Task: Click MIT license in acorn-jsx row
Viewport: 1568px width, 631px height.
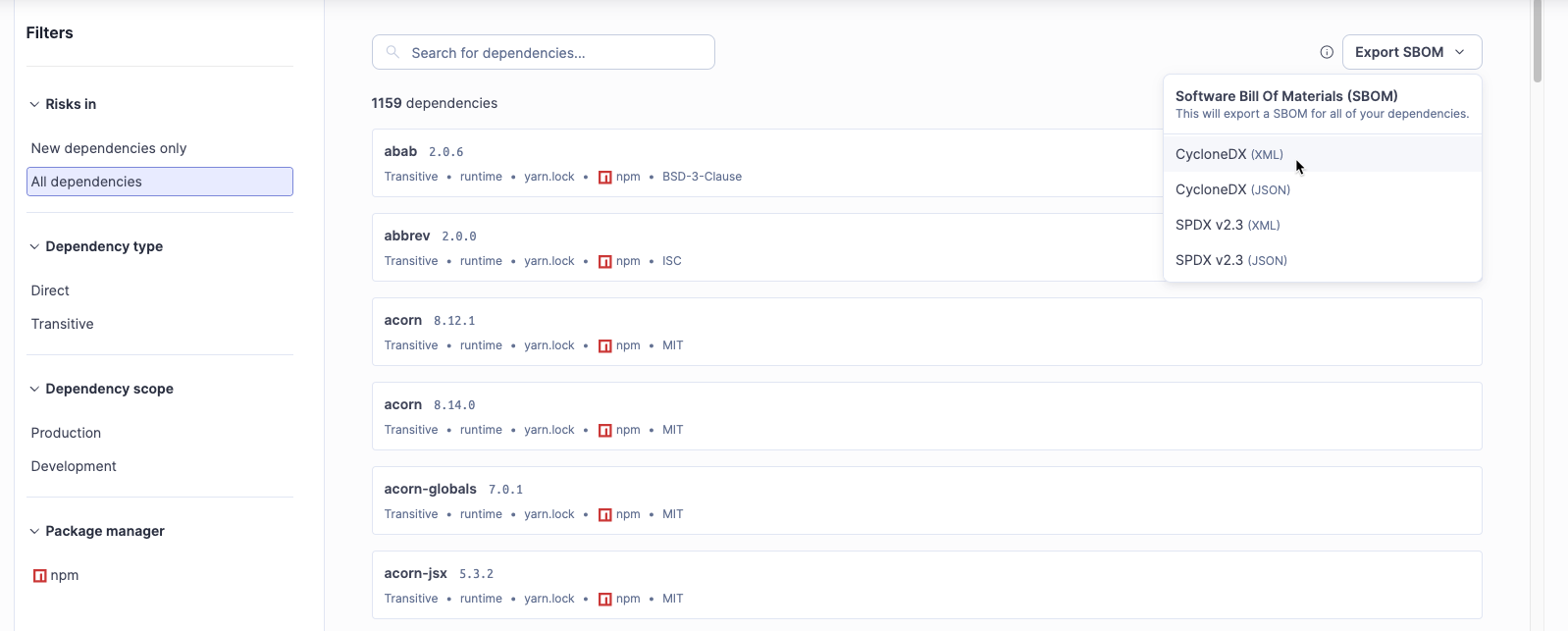Action: coord(673,599)
